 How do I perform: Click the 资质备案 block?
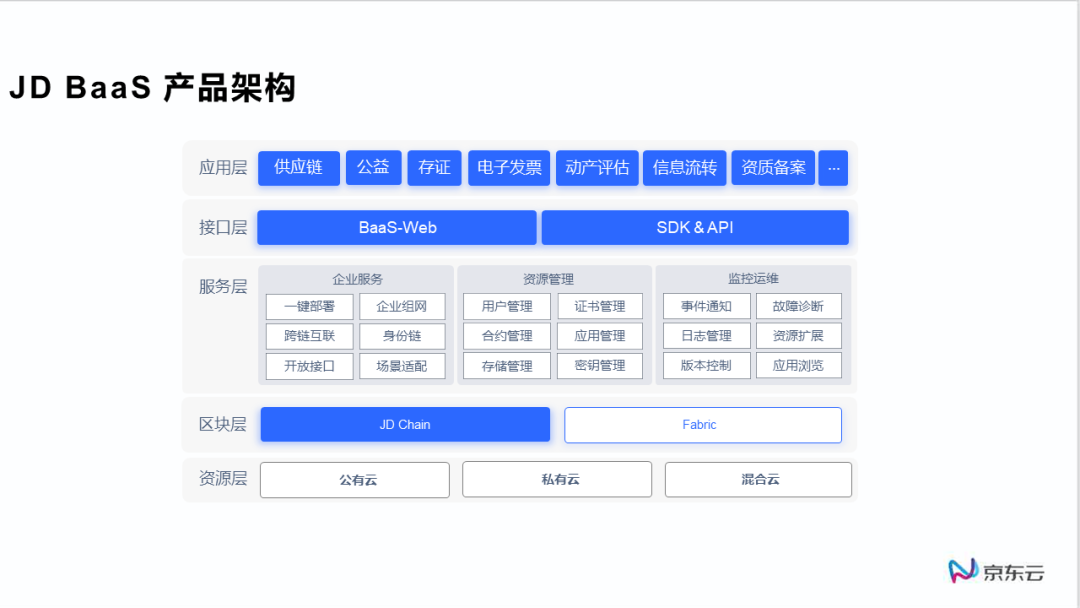(773, 168)
